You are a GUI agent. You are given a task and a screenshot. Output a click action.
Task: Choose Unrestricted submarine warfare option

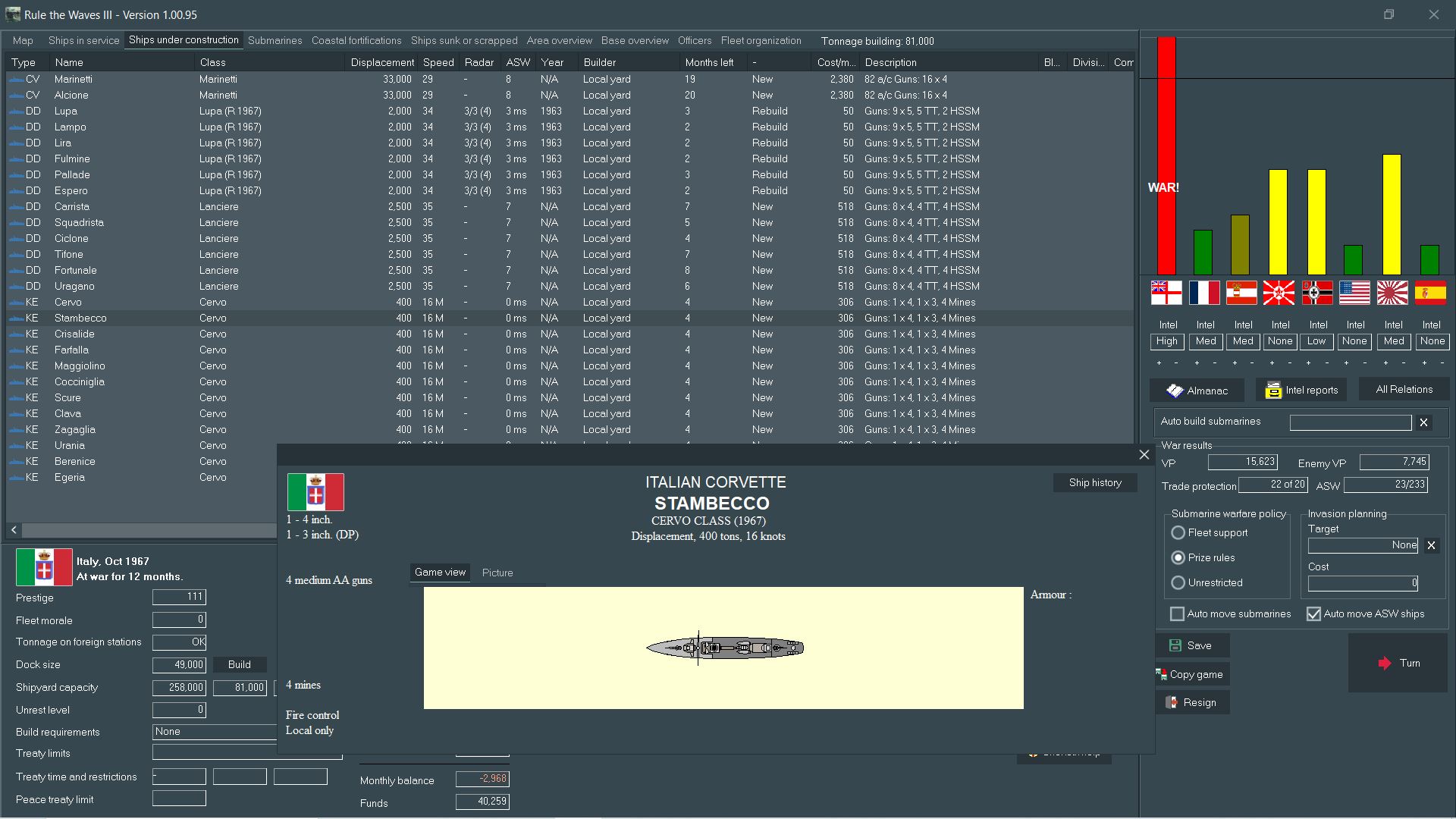[x=1178, y=583]
